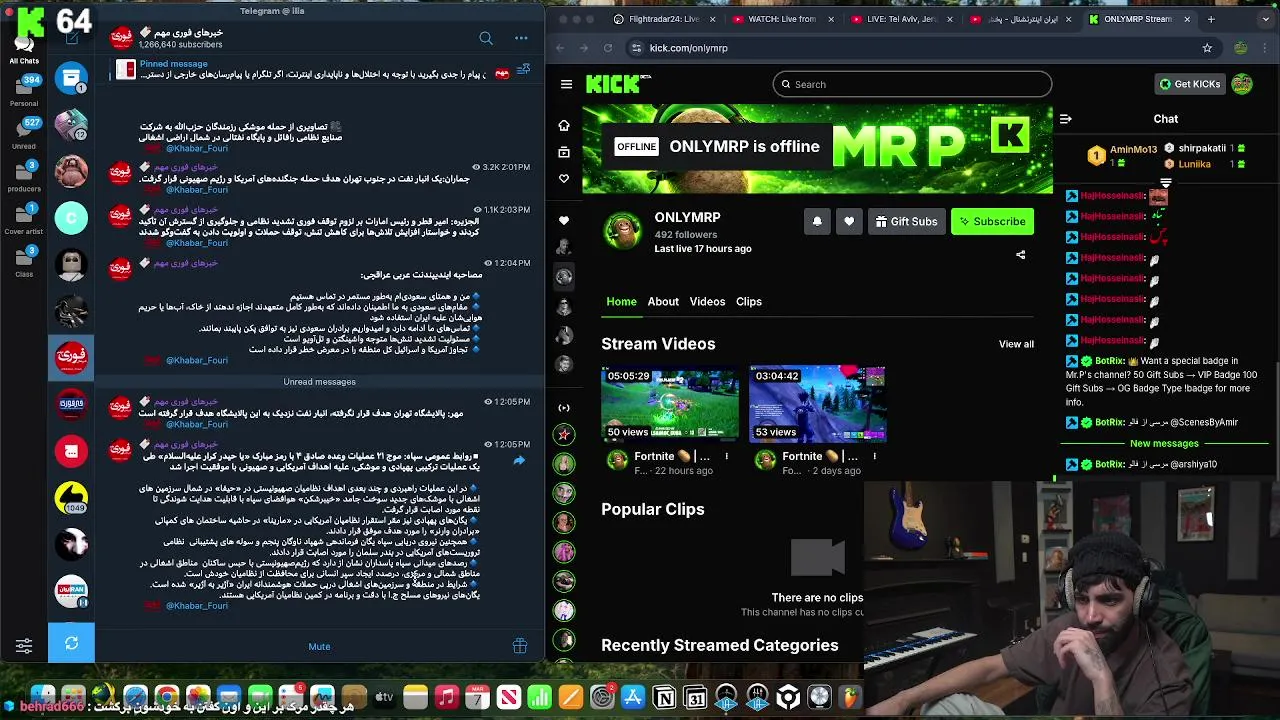Open Notion from the Dock
This screenshot has height=720, width=1280.
click(x=664, y=697)
